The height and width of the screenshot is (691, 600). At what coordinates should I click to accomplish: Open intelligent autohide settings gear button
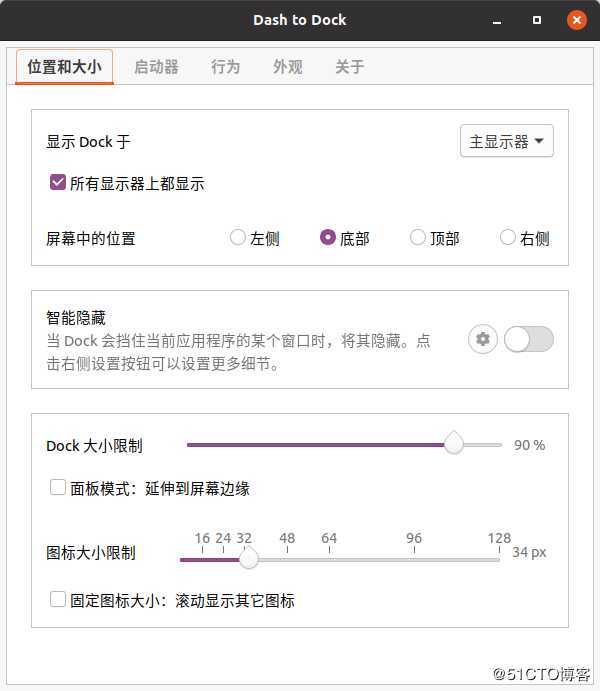tap(482, 339)
